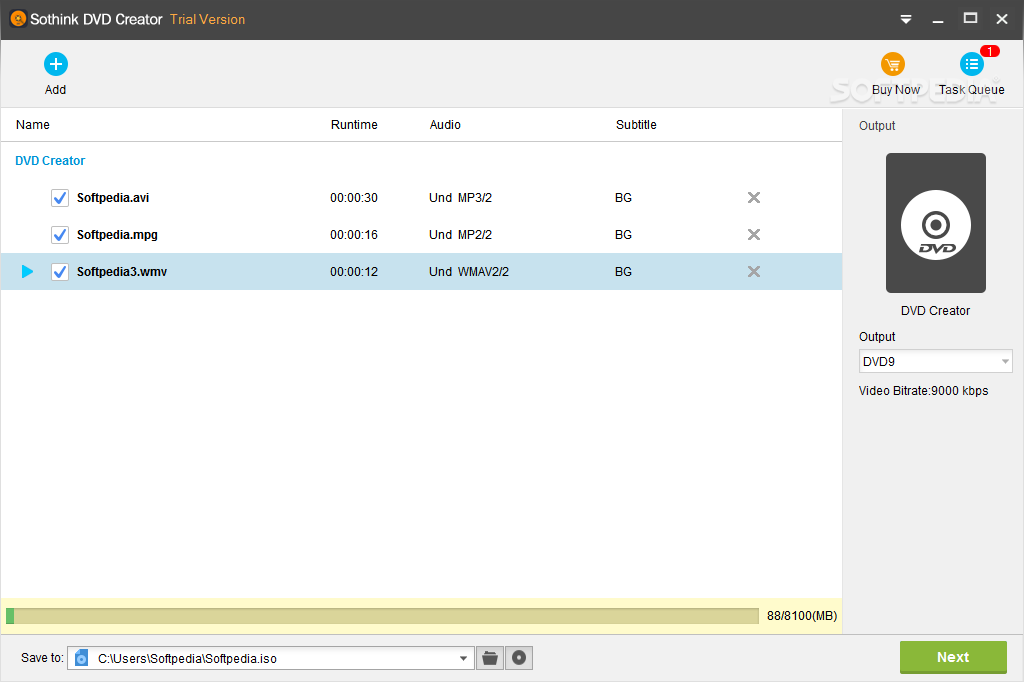This screenshot has width=1024, height=682.
Task: Click the Runtime column header
Action: point(354,125)
